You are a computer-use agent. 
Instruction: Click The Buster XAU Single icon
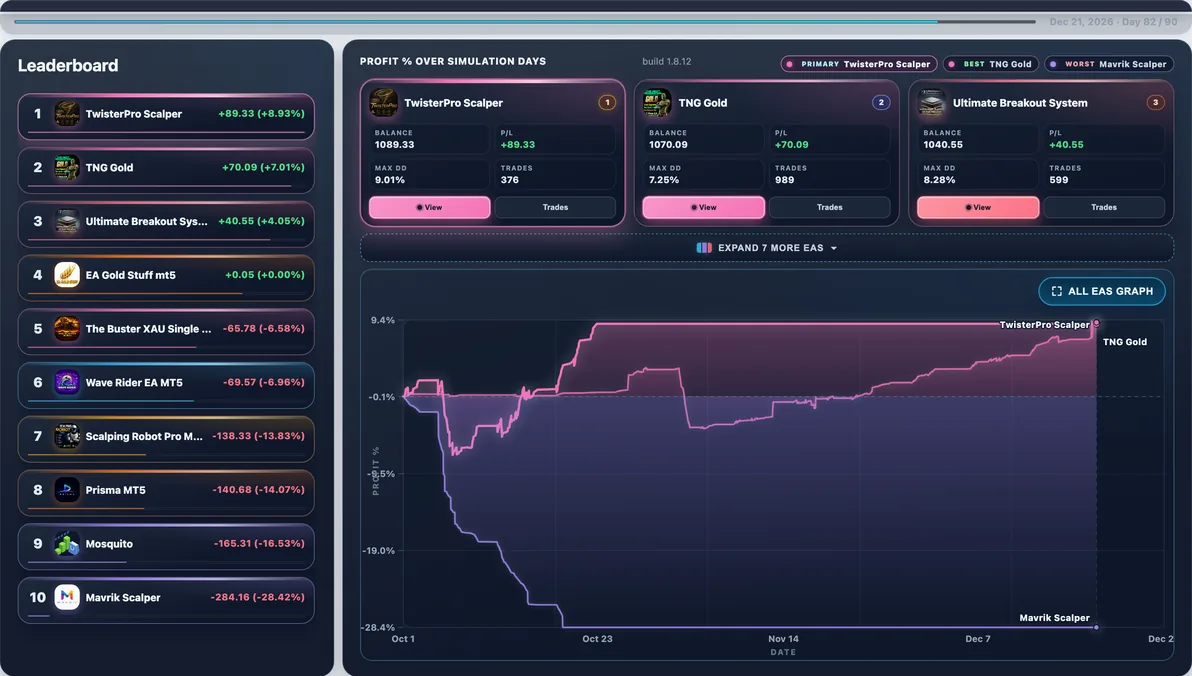tap(67, 328)
